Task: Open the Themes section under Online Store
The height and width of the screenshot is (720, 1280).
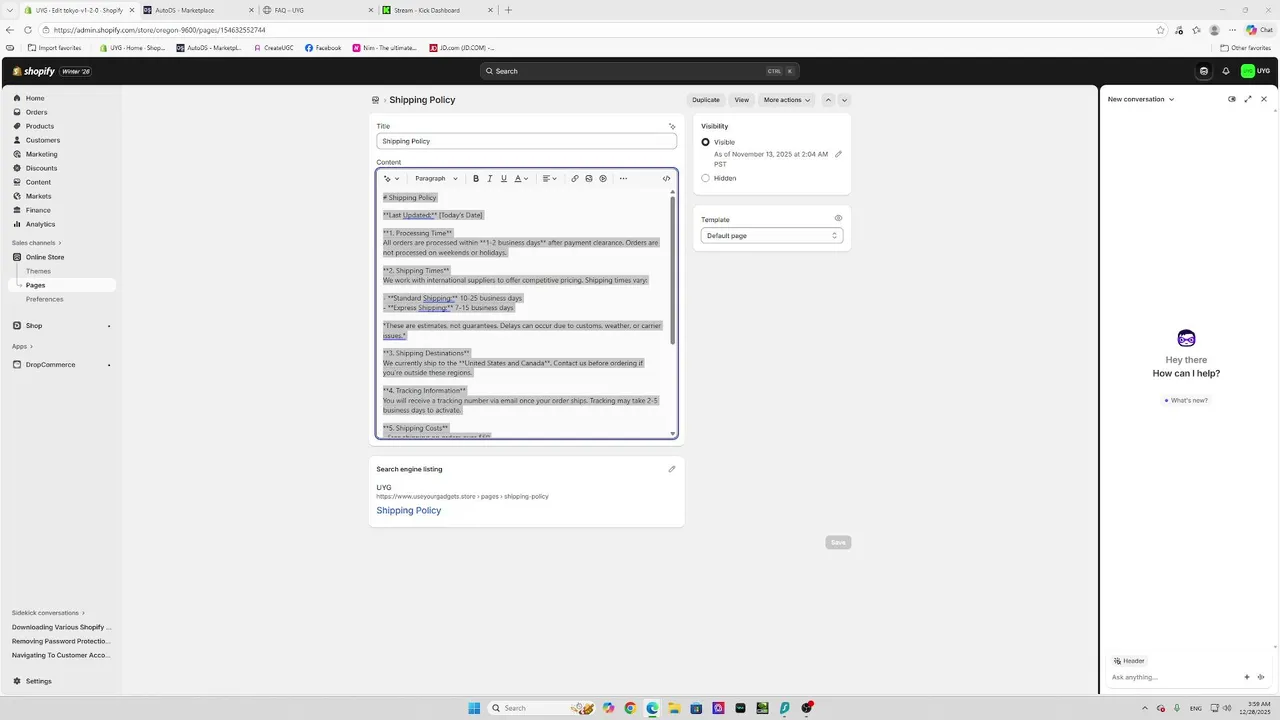Action: pyautogui.click(x=38, y=271)
